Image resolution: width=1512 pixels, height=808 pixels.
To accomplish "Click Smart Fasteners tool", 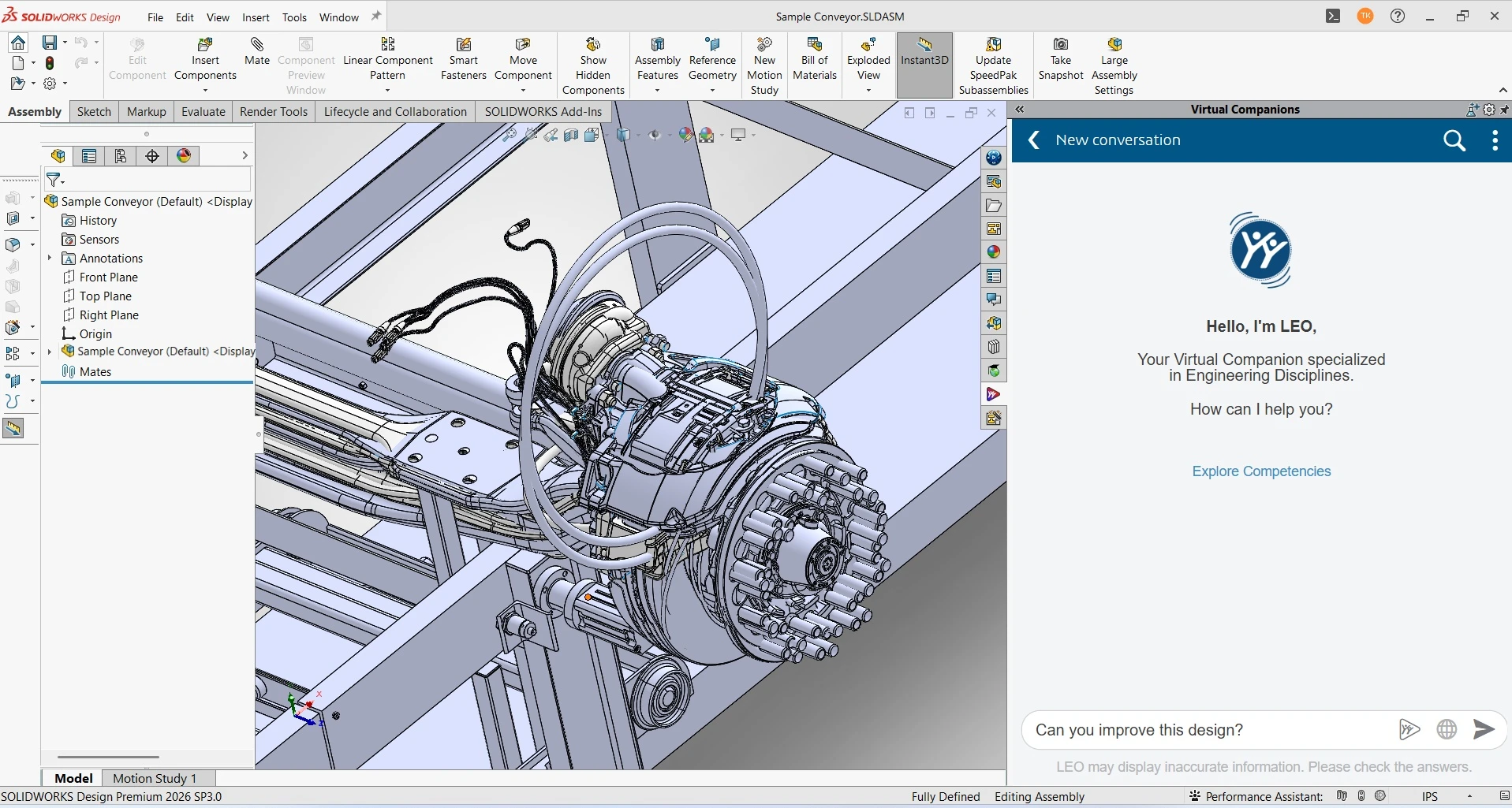I will tap(464, 59).
